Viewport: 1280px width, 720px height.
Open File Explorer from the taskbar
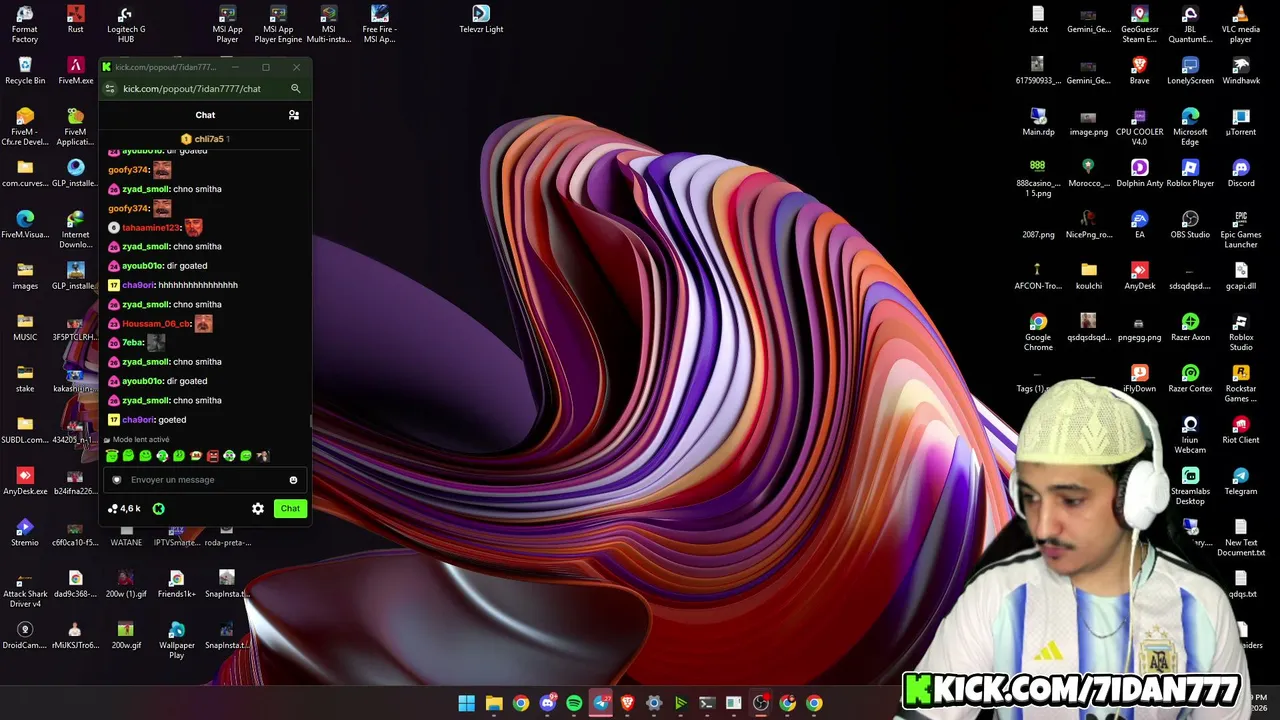point(494,703)
